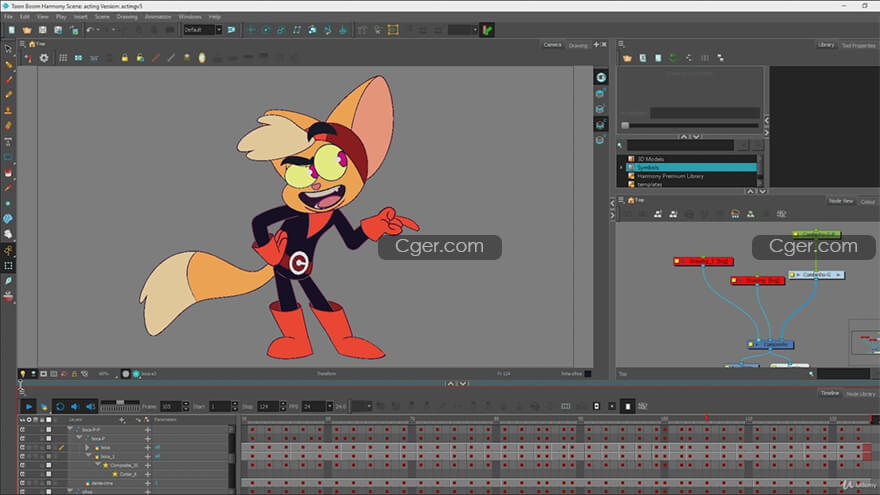The height and width of the screenshot is (495, 880).
Task: Click the add layer plus icon in Timeline header
Action: [122, 420]
